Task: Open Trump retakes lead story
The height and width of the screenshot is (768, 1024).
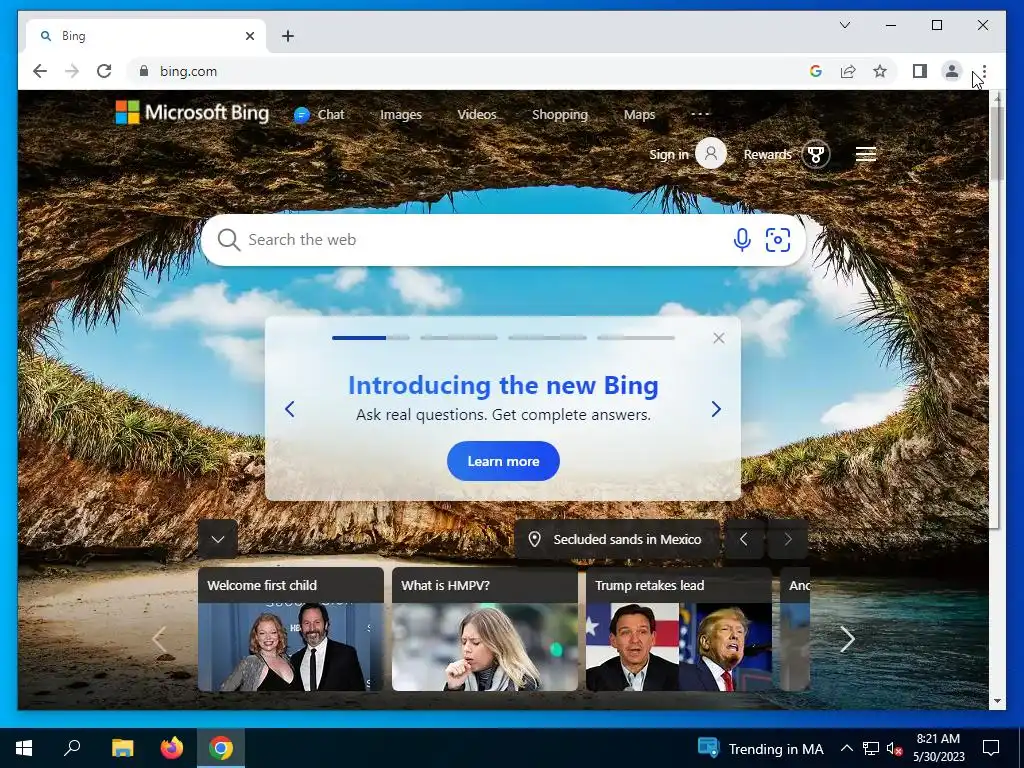Action: coord(679,629)
